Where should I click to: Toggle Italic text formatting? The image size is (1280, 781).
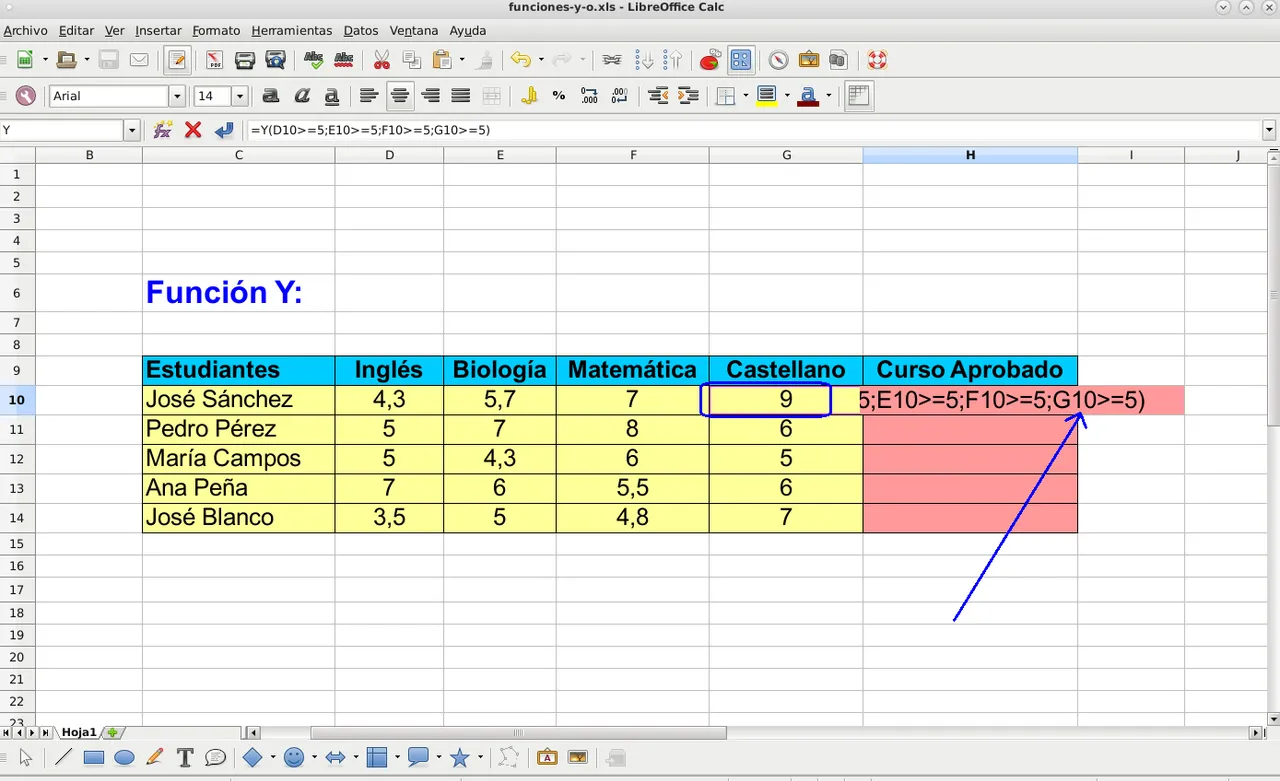pyautogui.click(x=301, y=96)
